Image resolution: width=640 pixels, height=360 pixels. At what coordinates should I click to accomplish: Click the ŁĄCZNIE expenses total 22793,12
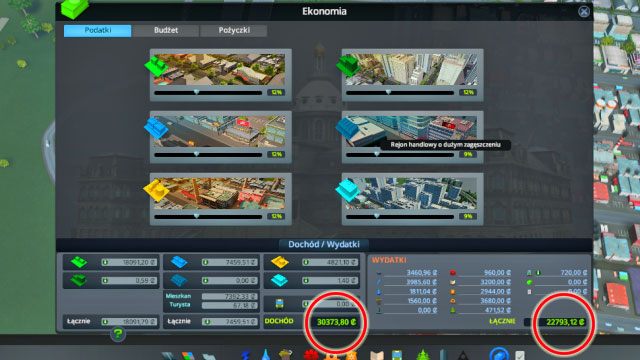pos(565,322)
